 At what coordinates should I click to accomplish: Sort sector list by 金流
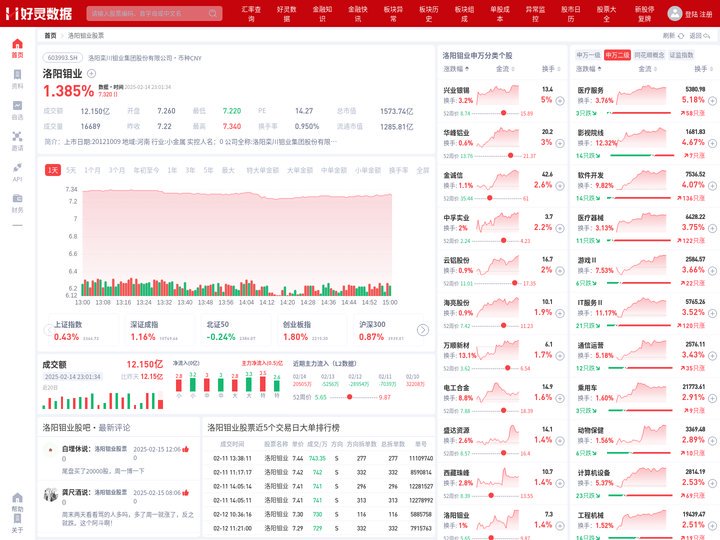647,69
